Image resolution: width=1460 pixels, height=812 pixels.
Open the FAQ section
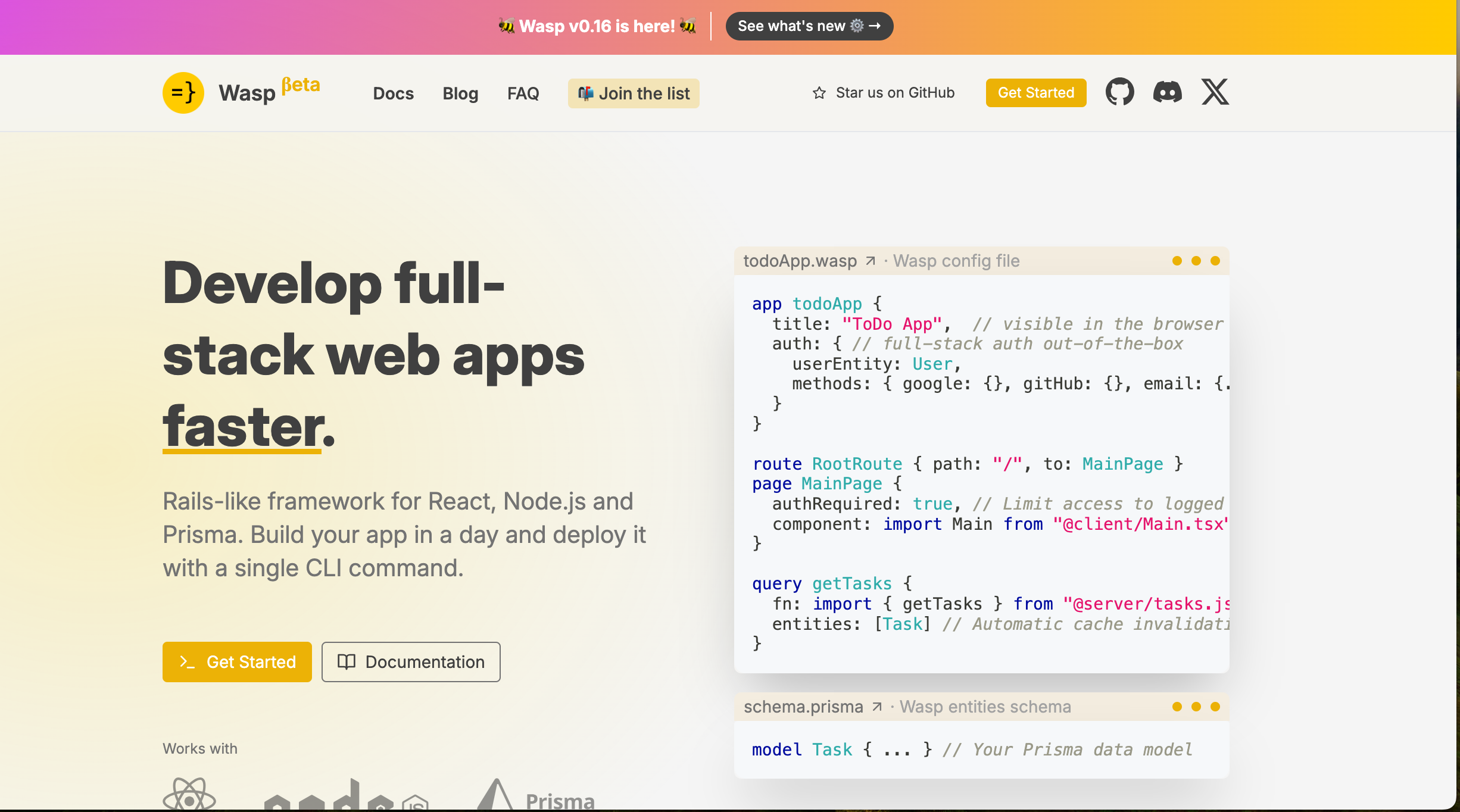523,93
